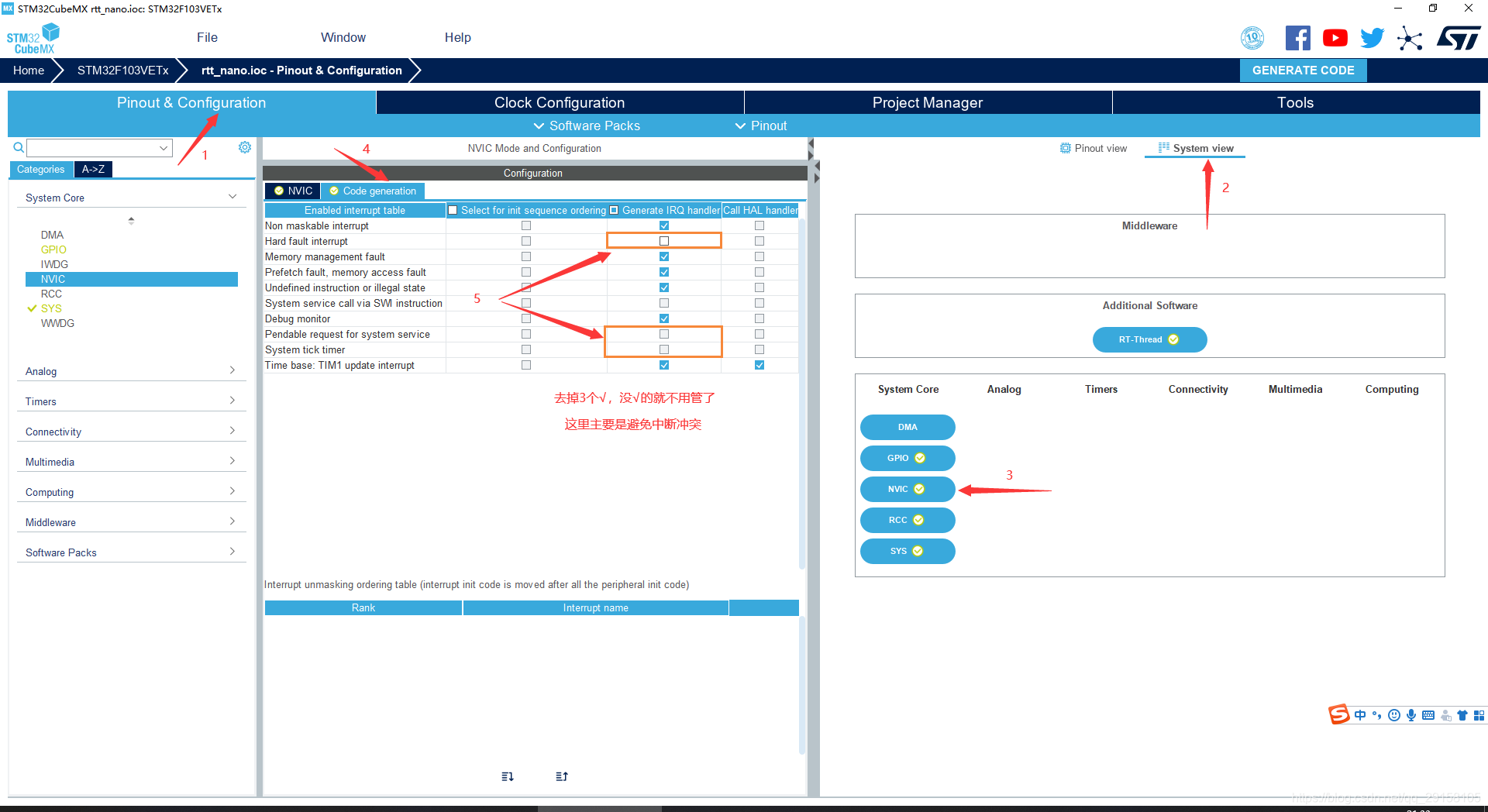Click the small up-down arrow above DMA

131,221
